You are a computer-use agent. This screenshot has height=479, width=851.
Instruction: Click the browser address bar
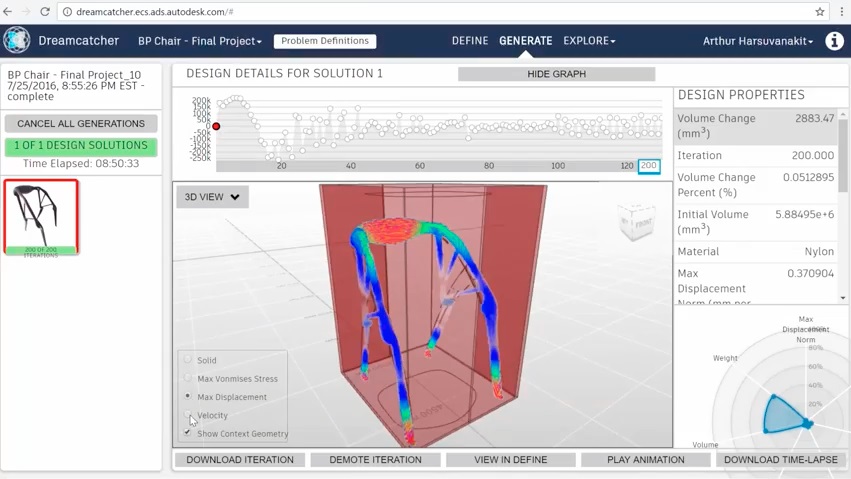point(441,11)
